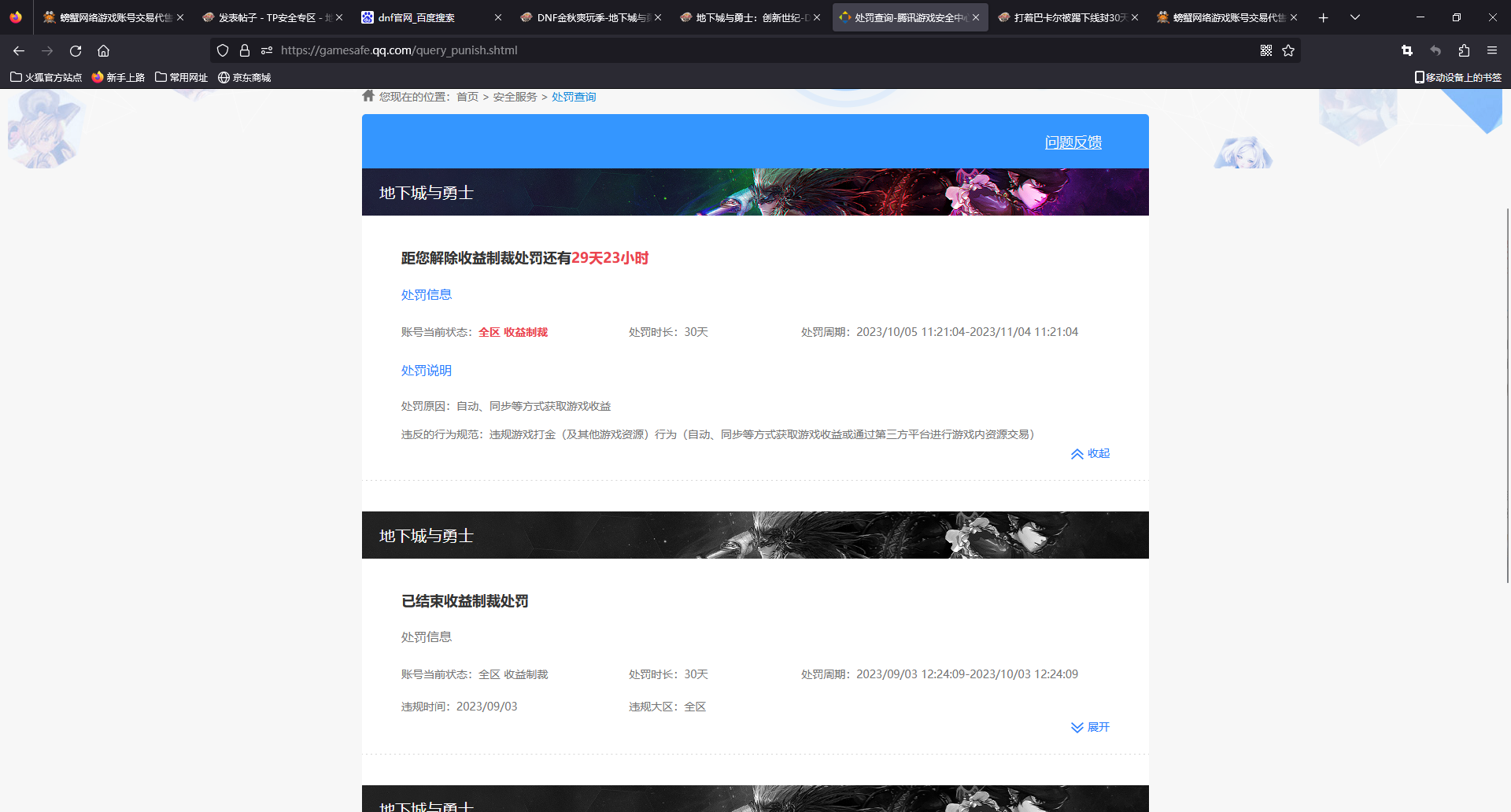The width and height of the screenshot is (1511, 812).
Task: Switch to the 发表帖子 - TP安全专区 tab
Action: [x=268, y=17]
